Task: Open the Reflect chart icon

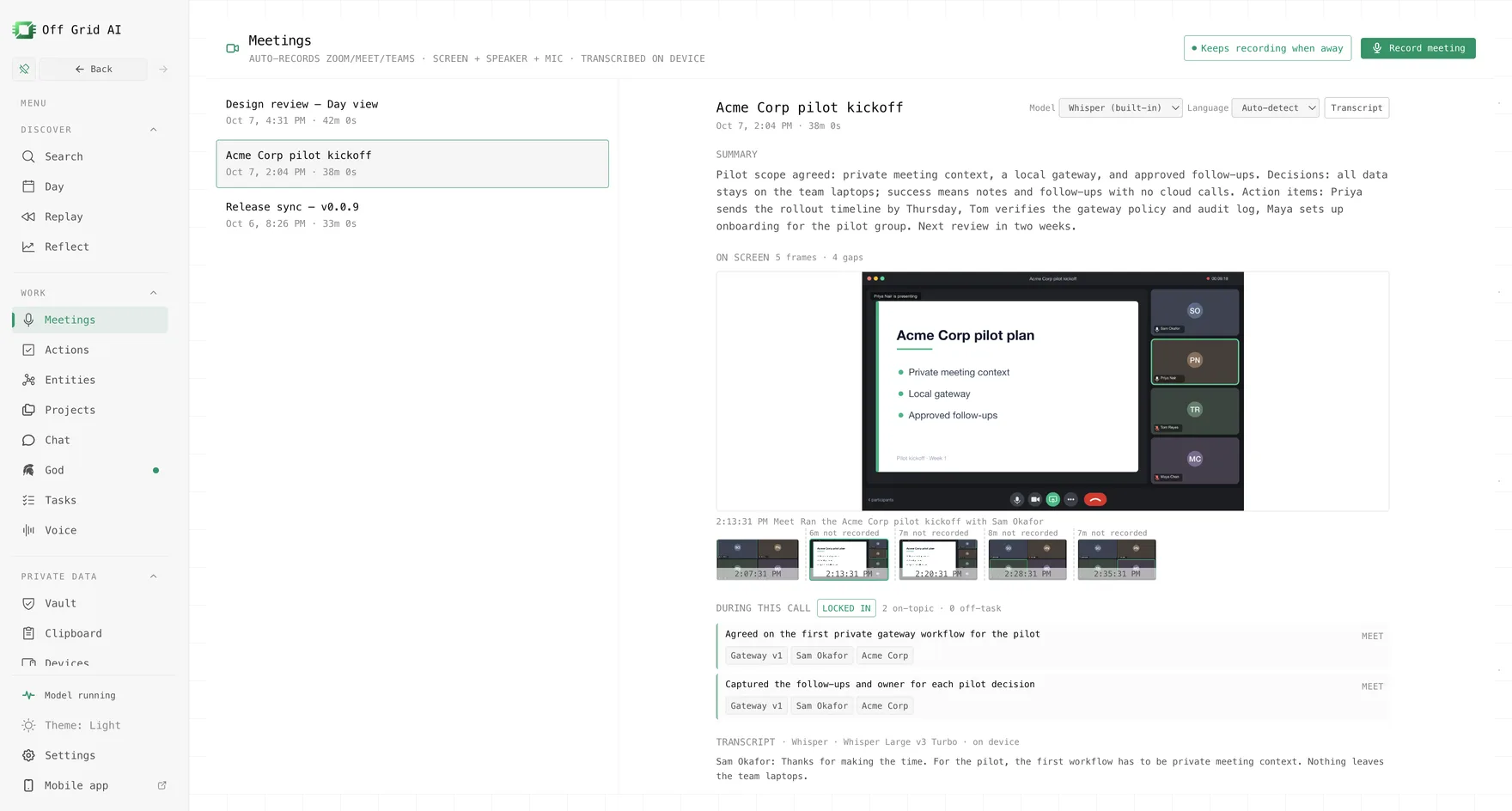Action: click(x=28, y=247)
